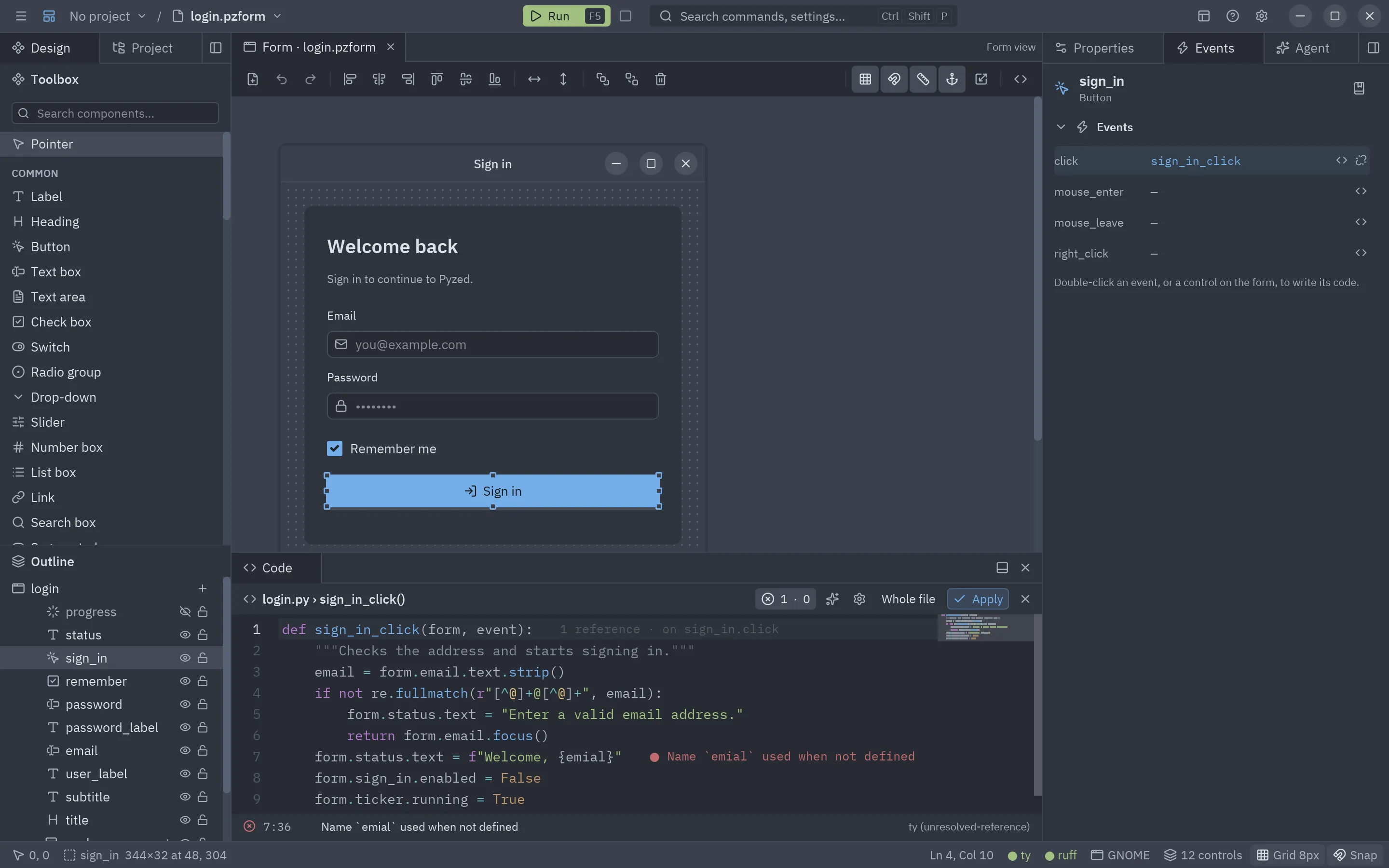Delete the selected control via trash icon
1389x868 pixels.
661,79
